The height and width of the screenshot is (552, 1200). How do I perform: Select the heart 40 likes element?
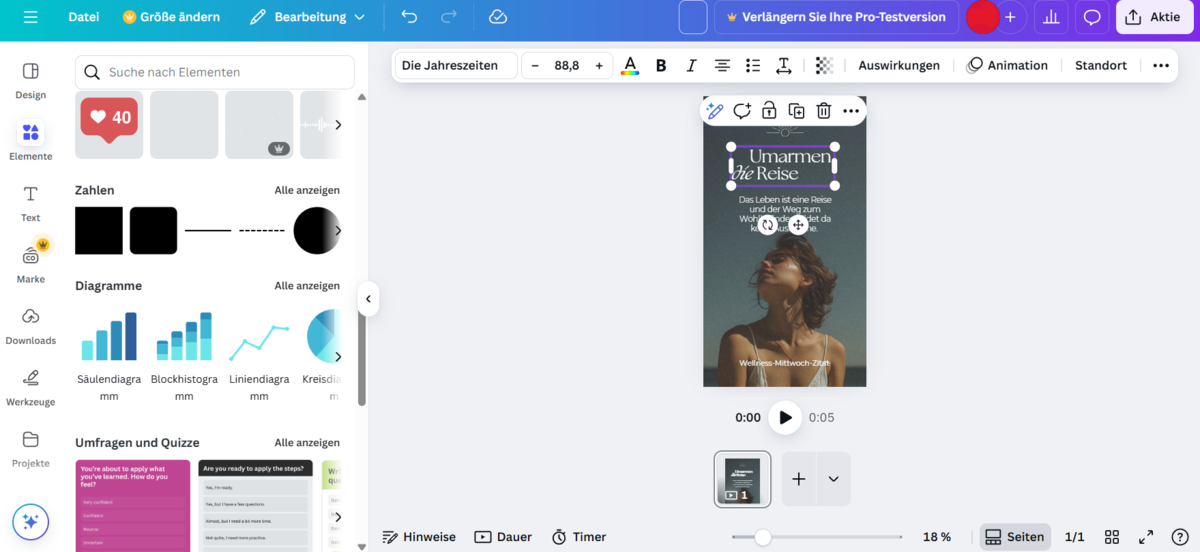point(109,125)
